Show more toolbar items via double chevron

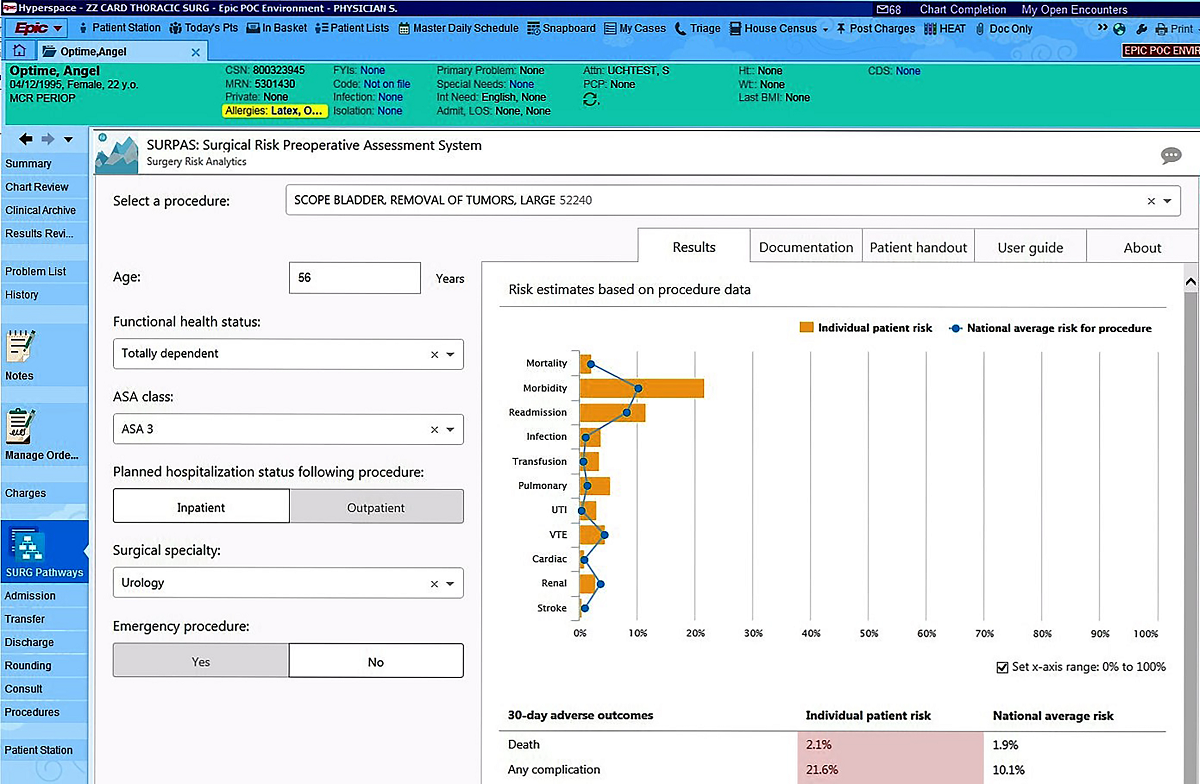click(x=1104, y=28)
